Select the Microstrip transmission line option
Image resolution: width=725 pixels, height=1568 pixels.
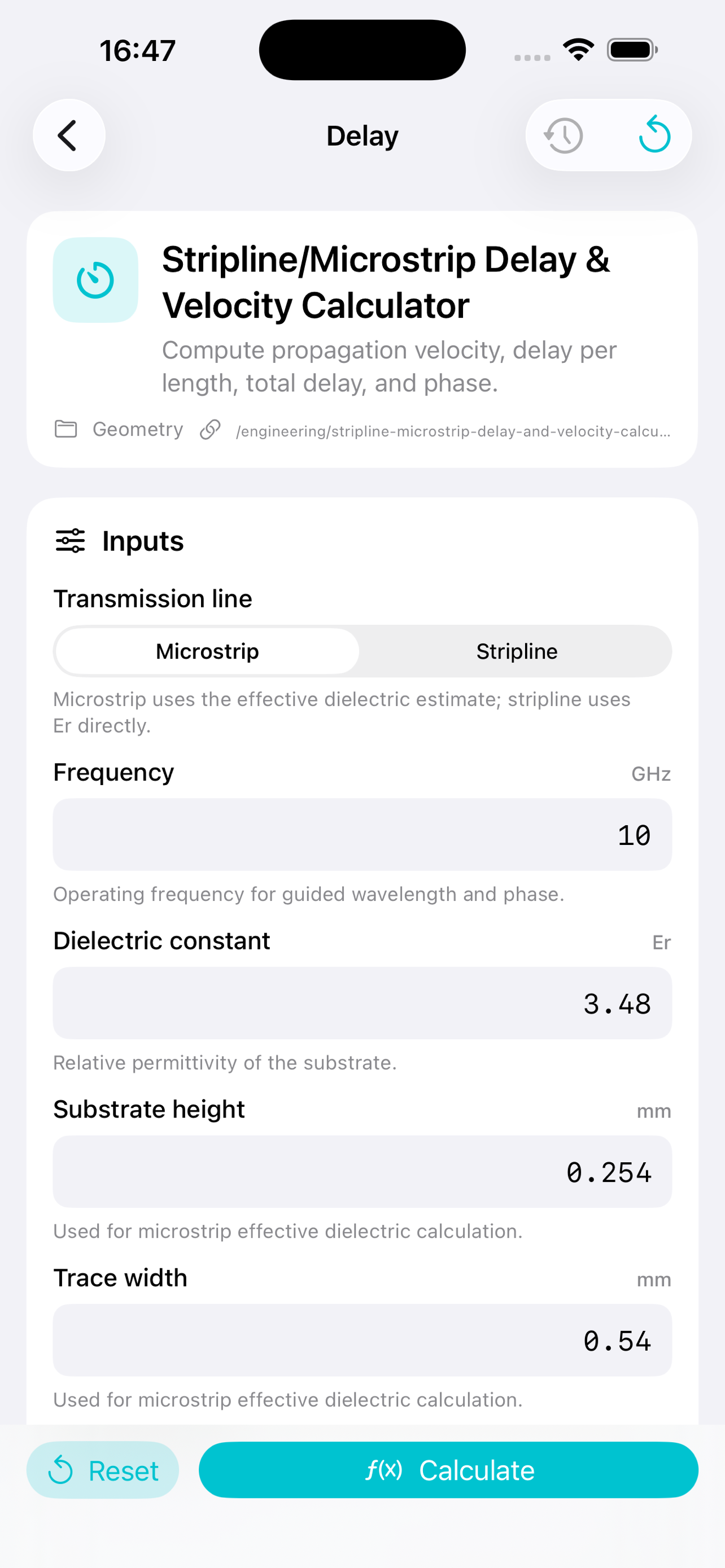pos(208,651)
